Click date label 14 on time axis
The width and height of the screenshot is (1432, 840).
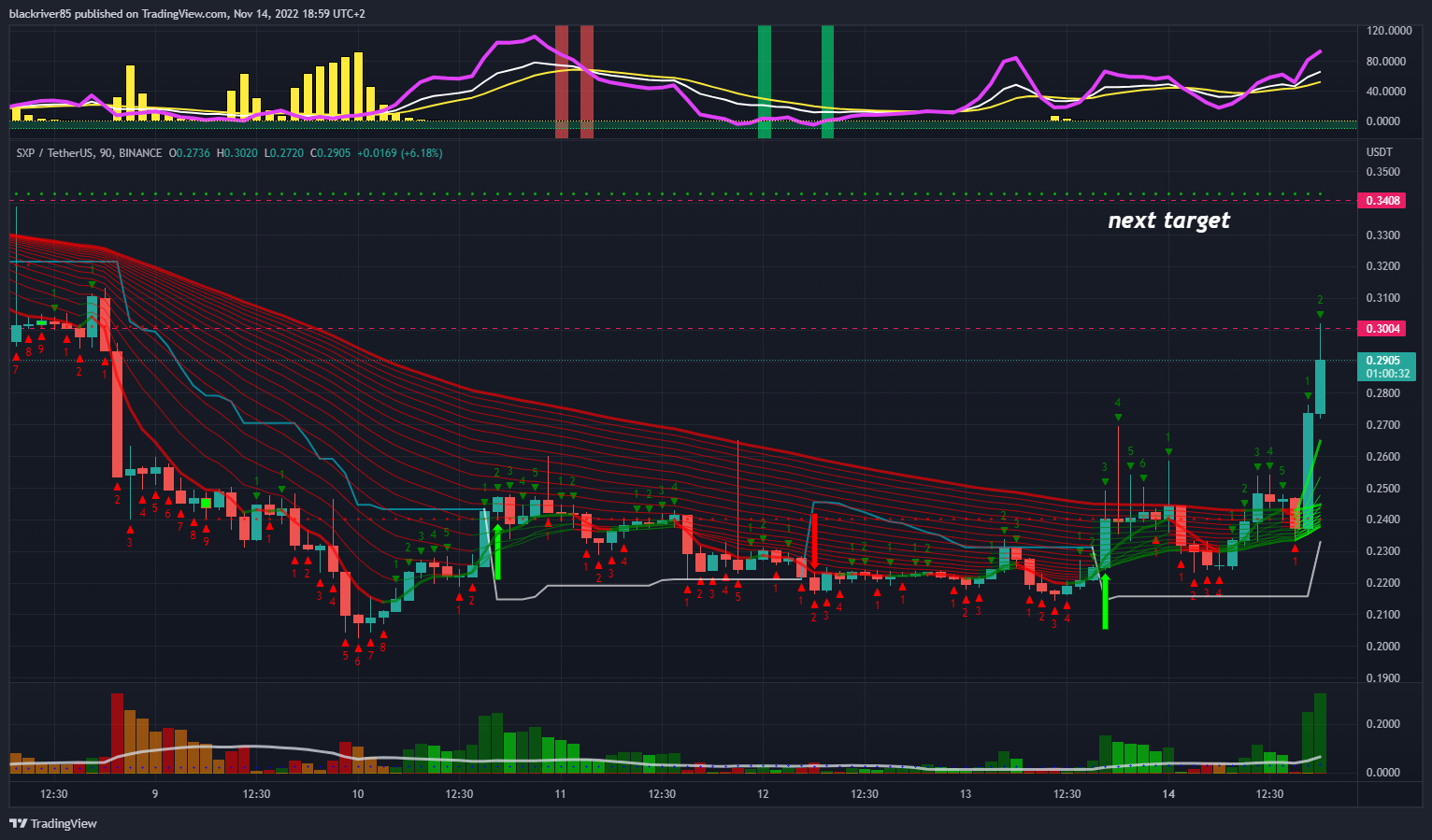coord(1168,795)
